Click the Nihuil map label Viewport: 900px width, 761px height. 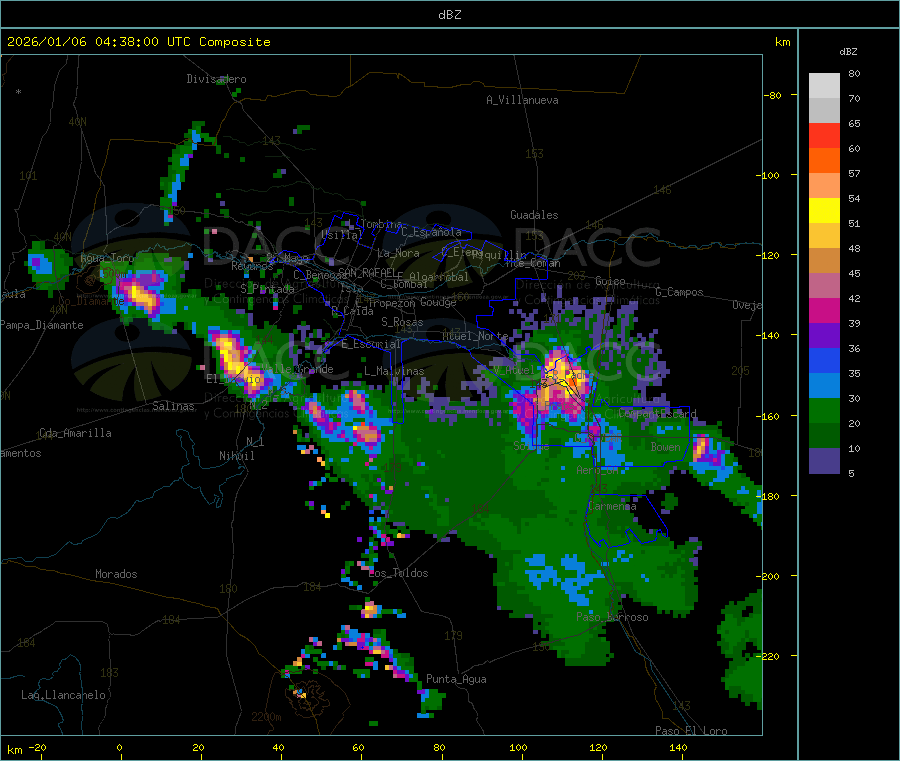(x=236, y=456)
